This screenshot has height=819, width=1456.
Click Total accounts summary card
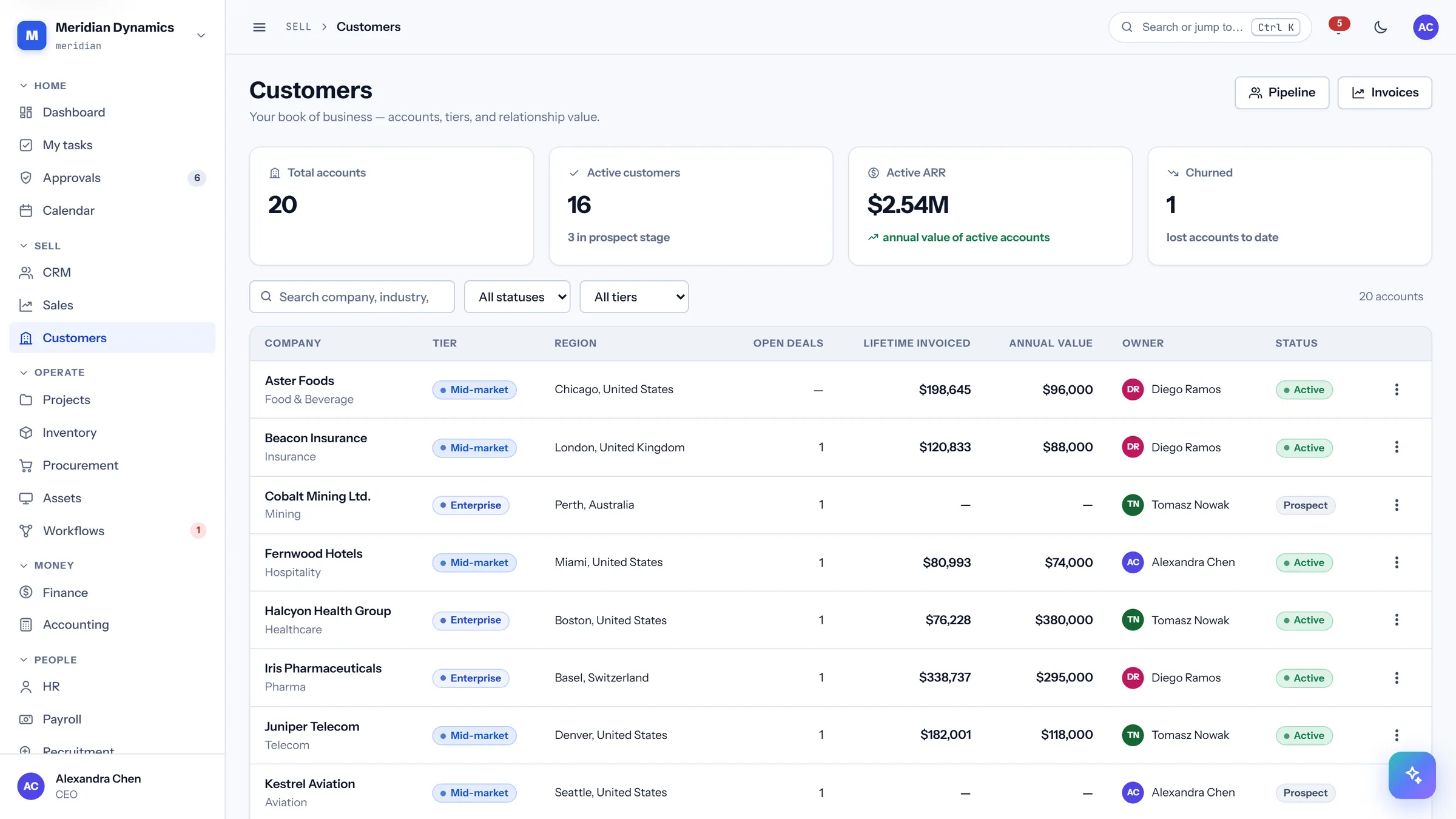point(391,206)
